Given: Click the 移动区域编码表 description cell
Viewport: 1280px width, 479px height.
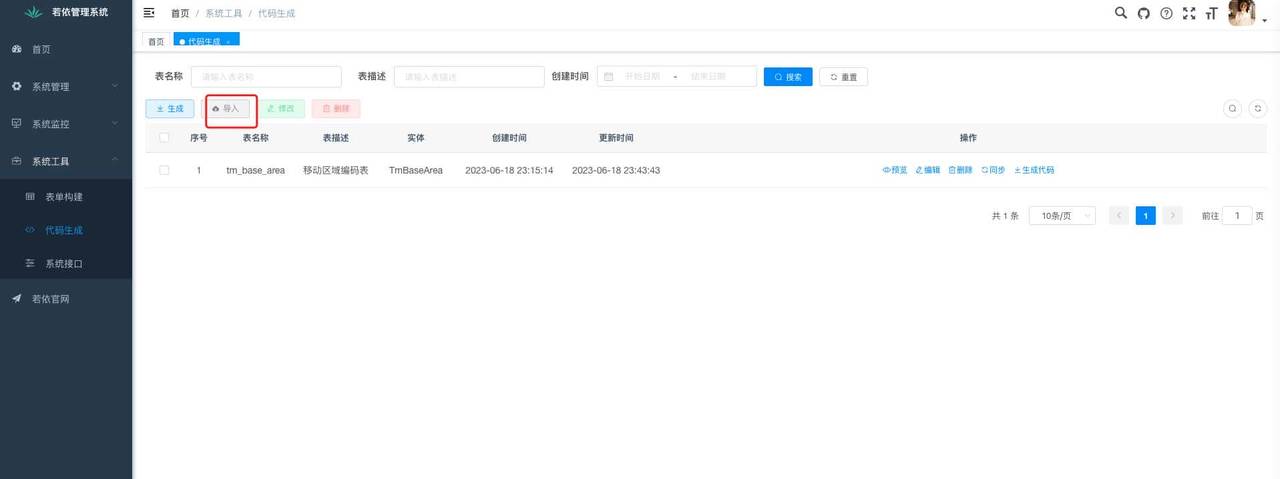Looking at the screenshot, I should coord(335,170).
